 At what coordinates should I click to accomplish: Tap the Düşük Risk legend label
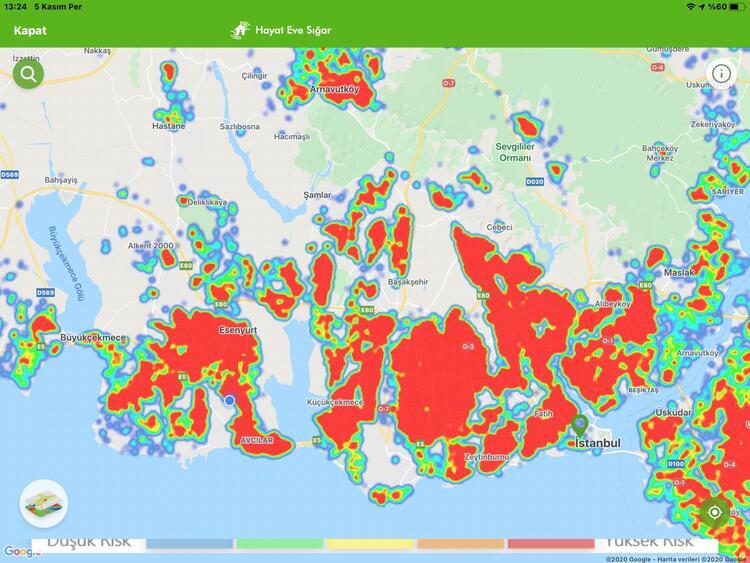tap(90, 541)
